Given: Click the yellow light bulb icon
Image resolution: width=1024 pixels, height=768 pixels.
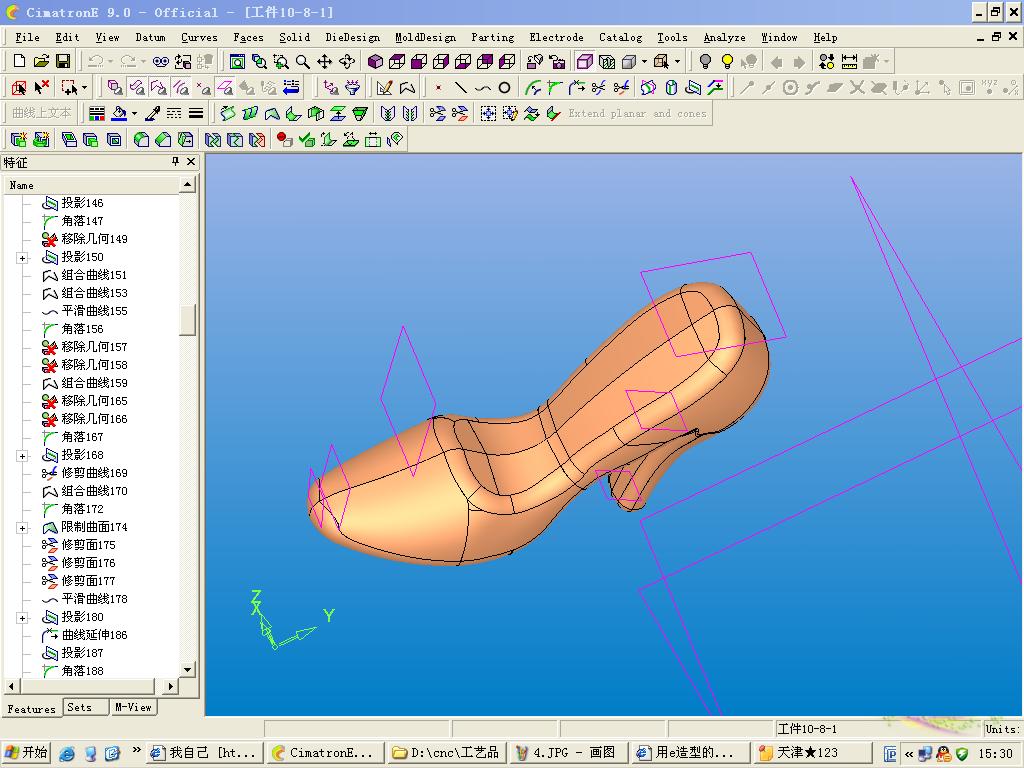Looking at the screenshot, I should [x=727, y=62].
